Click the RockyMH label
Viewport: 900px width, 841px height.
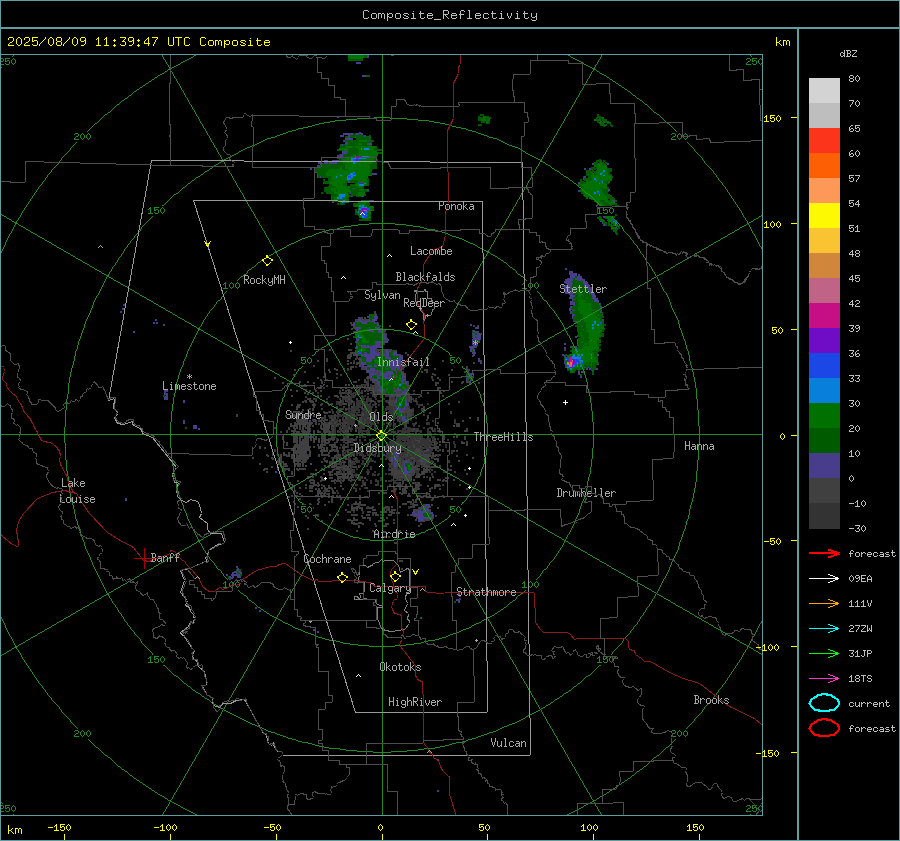pos(264,280)
